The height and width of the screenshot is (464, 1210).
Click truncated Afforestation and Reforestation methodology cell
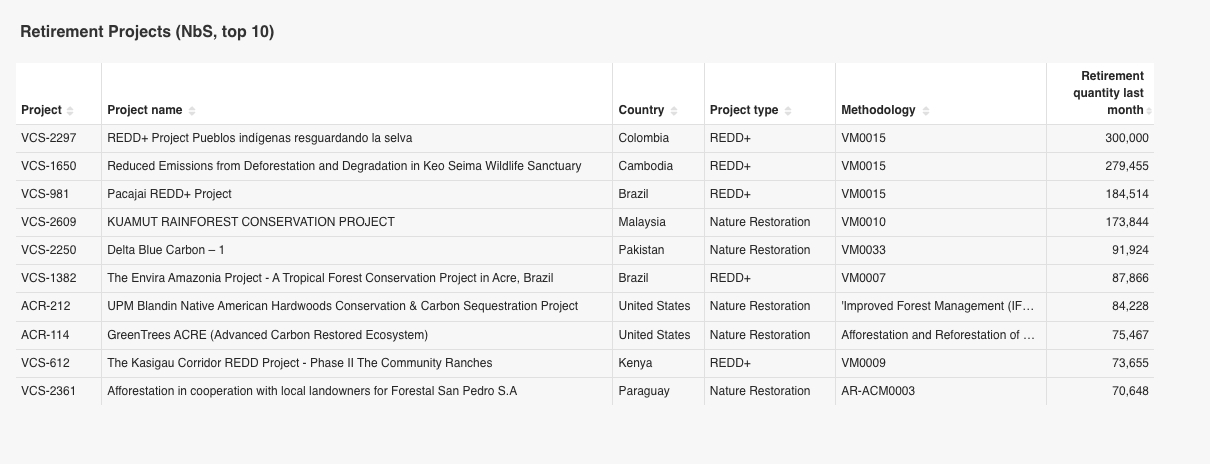[x=938, y=335]
